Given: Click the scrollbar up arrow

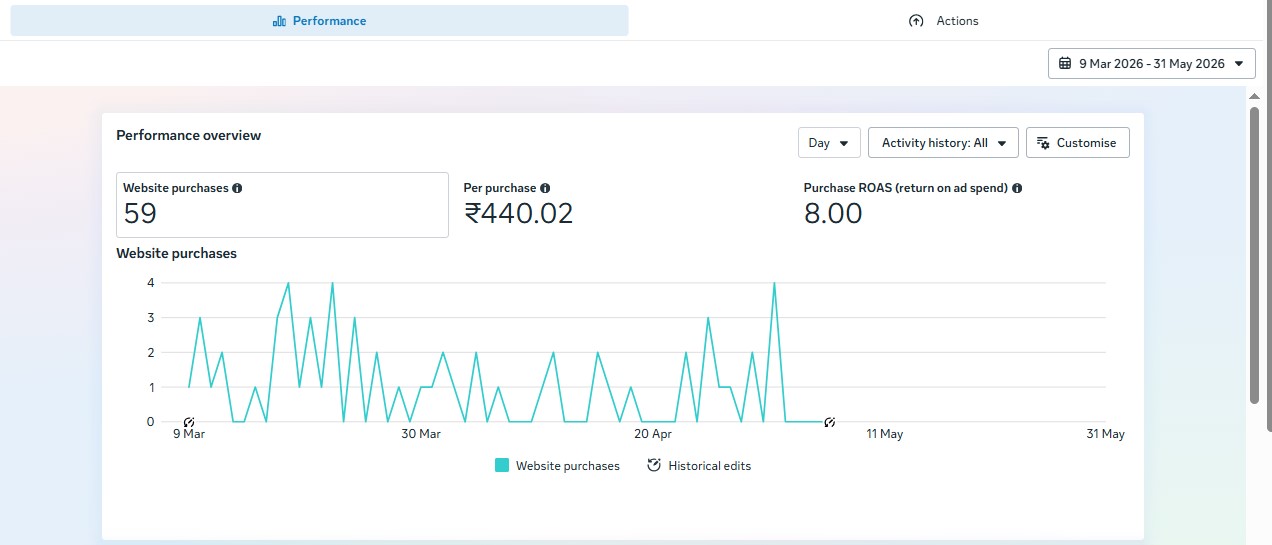Looking at the screenshot, I should click(1254, 96).
